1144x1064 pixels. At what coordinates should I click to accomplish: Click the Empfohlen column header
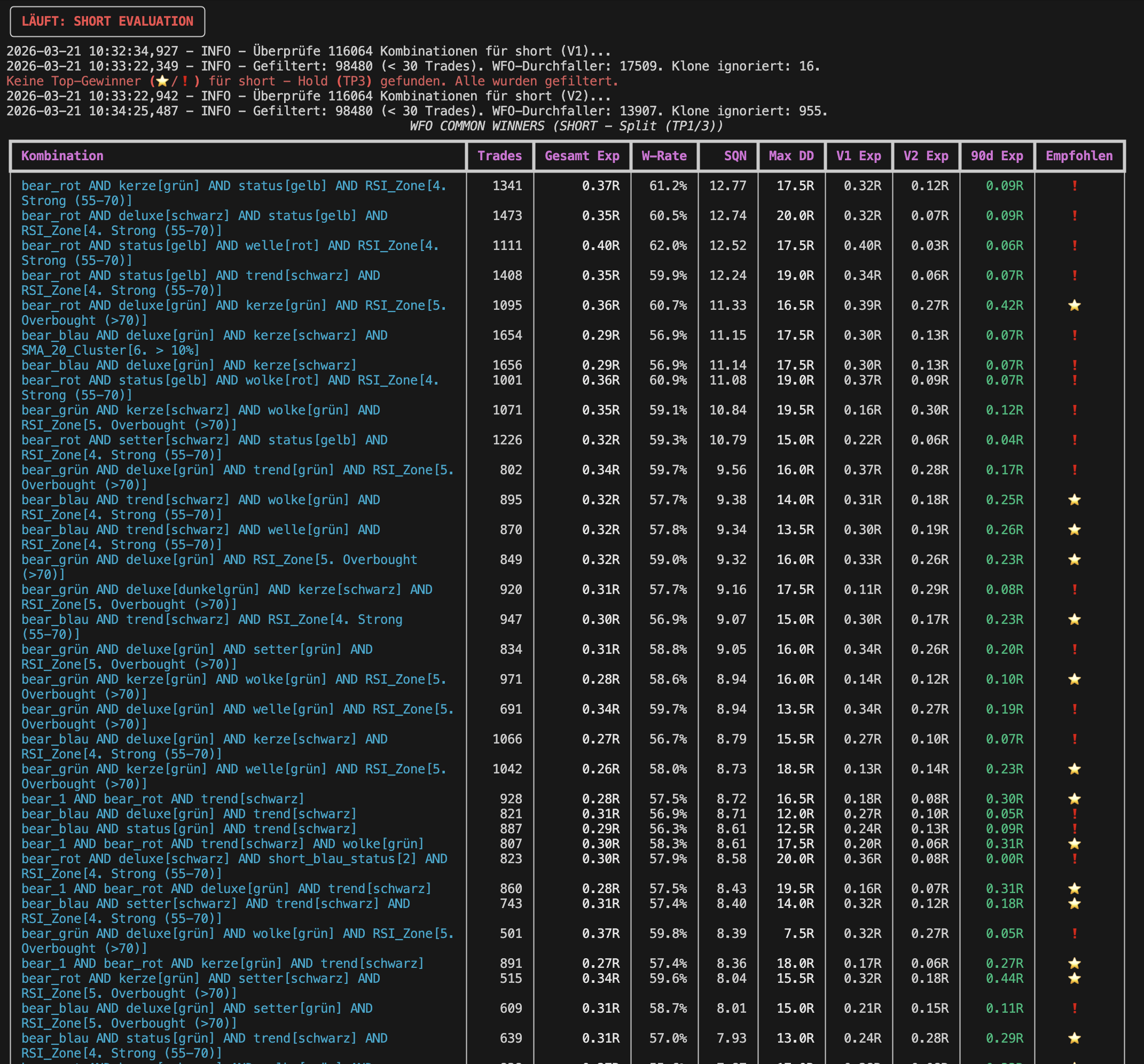pos(1078,156)
